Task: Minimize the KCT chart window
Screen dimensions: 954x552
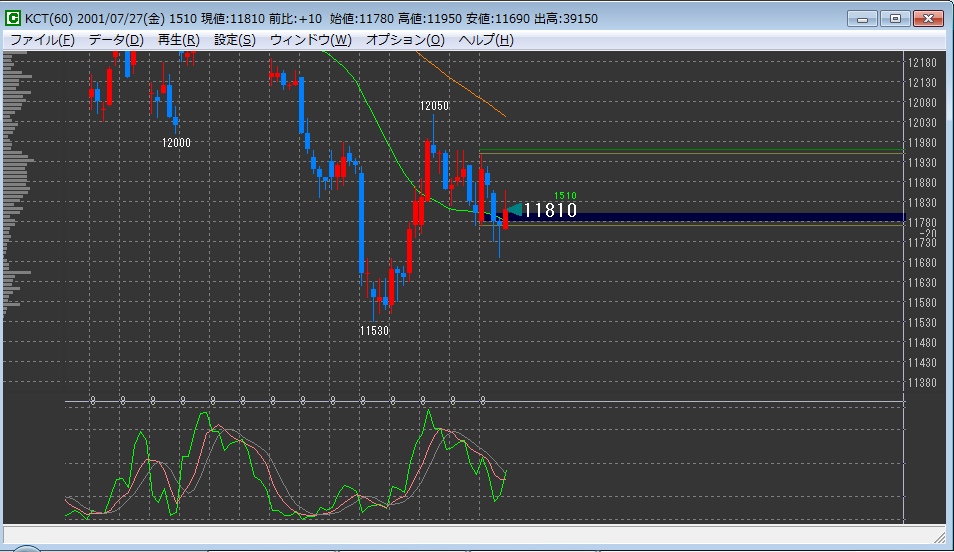Action: [x=863, y=18]
